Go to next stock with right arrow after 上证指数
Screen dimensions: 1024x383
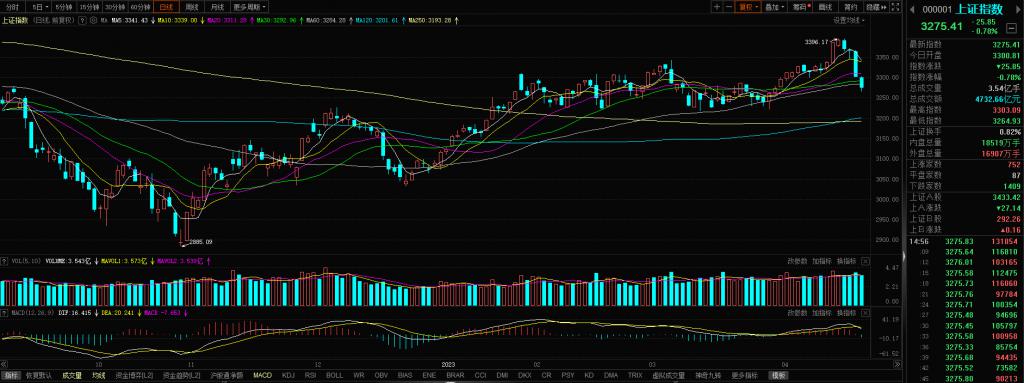(1017, 9)
